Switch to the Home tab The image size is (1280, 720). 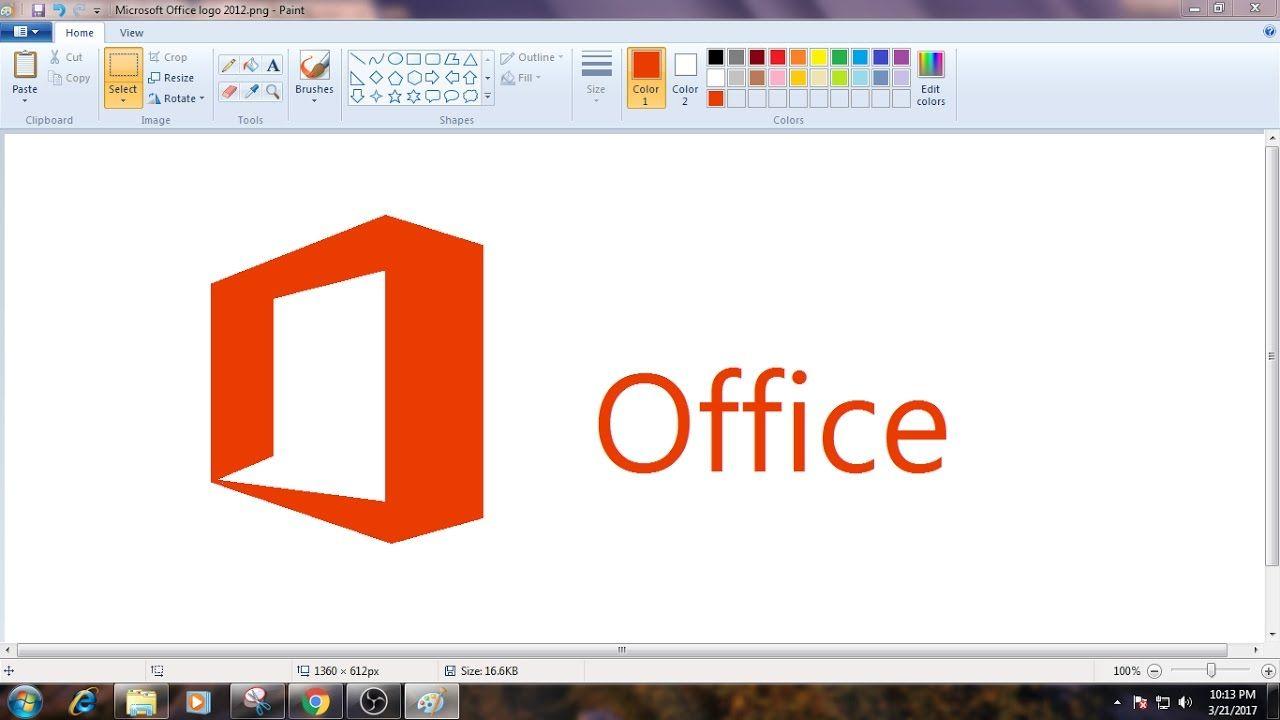pos(79,33)
